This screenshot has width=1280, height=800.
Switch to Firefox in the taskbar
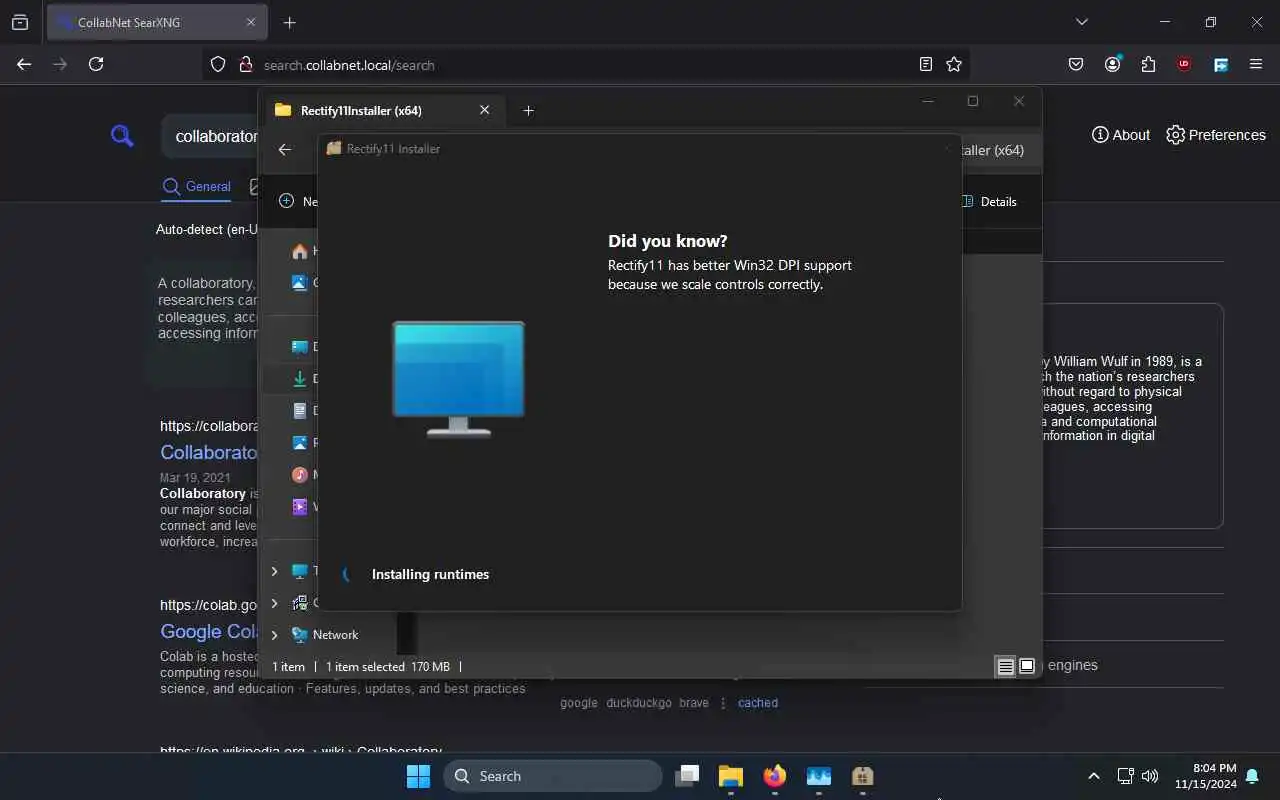(x=775, y=776)
